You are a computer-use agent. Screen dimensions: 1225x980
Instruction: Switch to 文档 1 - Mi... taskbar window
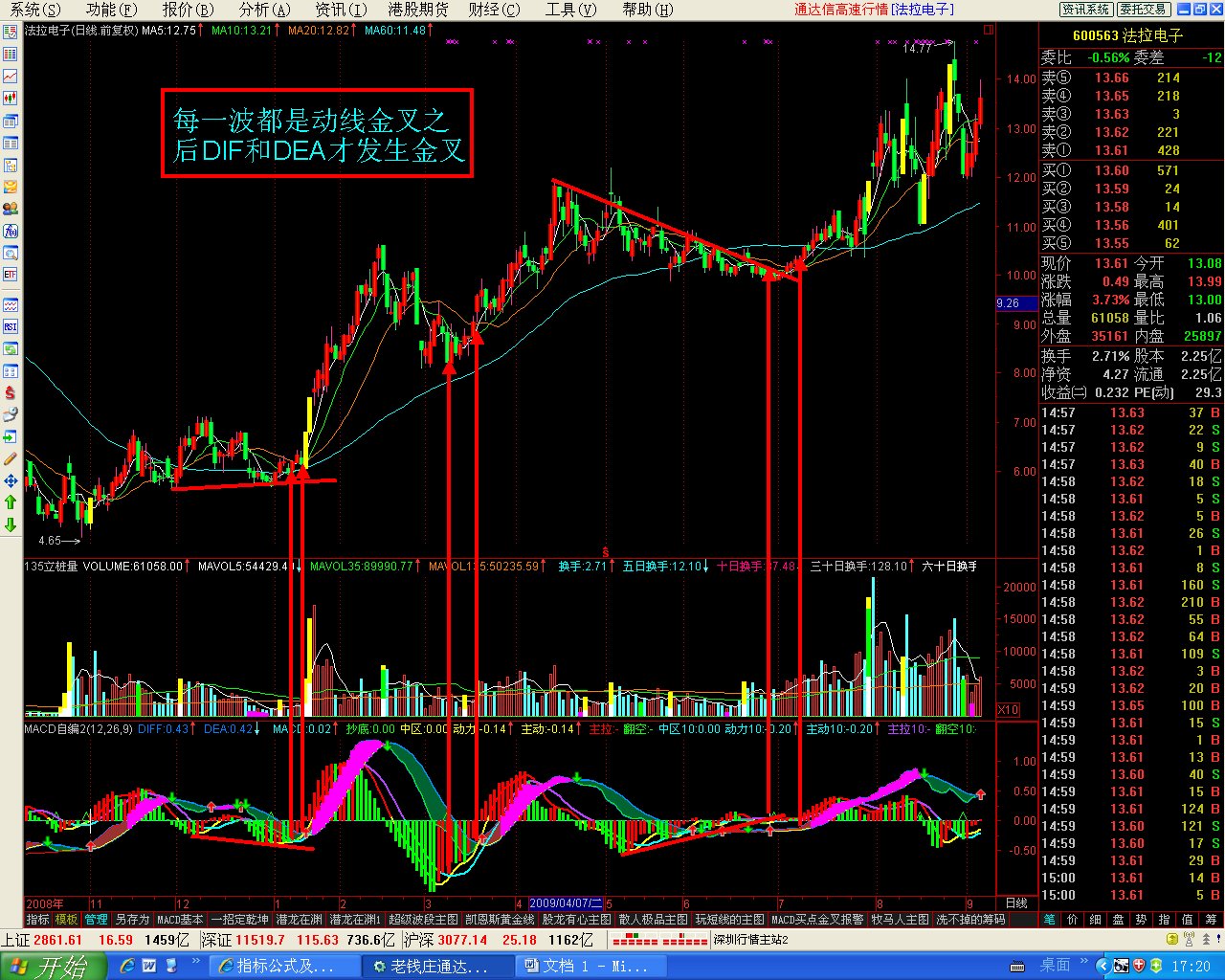coord(590,967)
